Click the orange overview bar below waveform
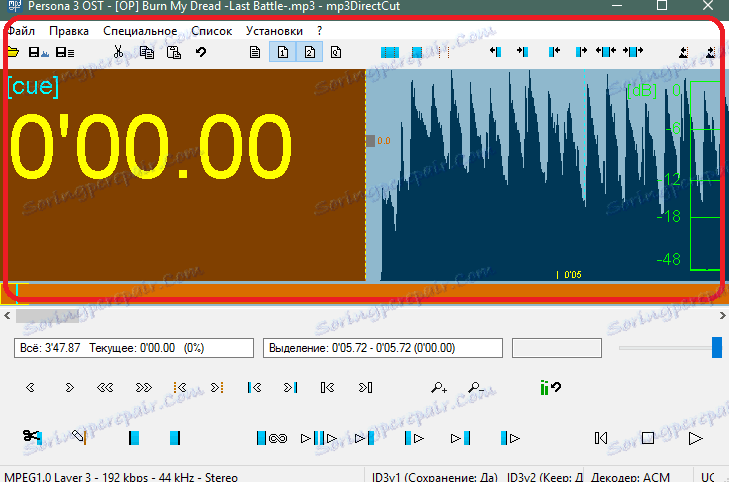The image size is (729, 482). pos(362,292)
